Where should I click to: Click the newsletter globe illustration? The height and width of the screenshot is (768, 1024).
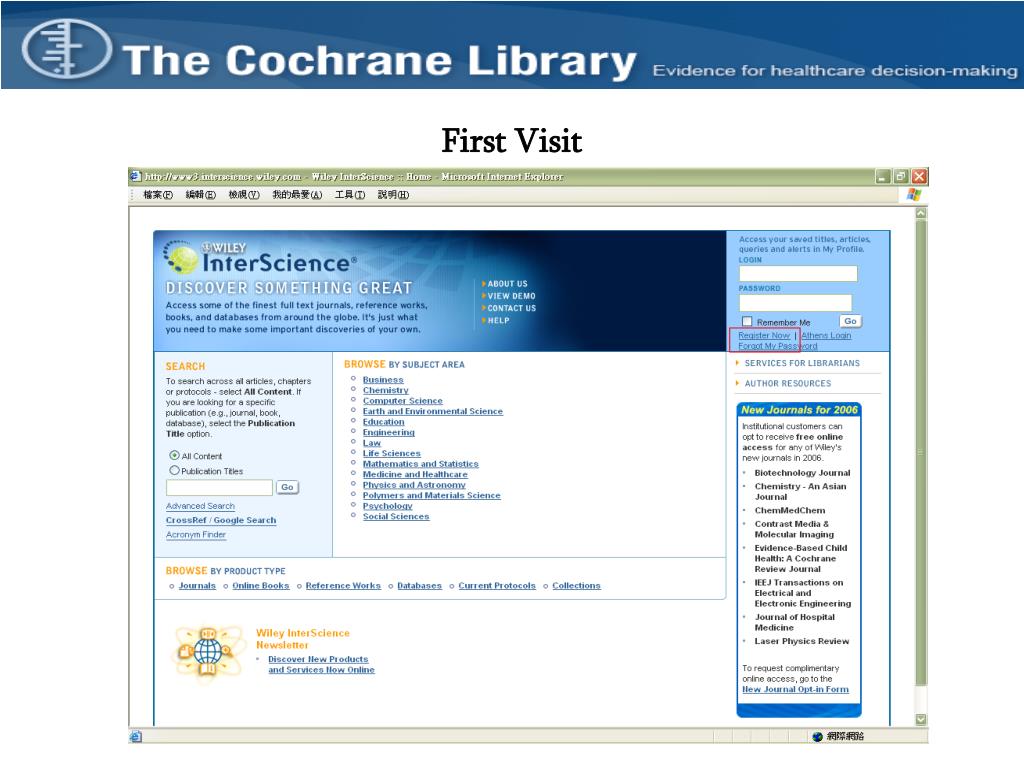pyautogui.click(x=208, y=650)
